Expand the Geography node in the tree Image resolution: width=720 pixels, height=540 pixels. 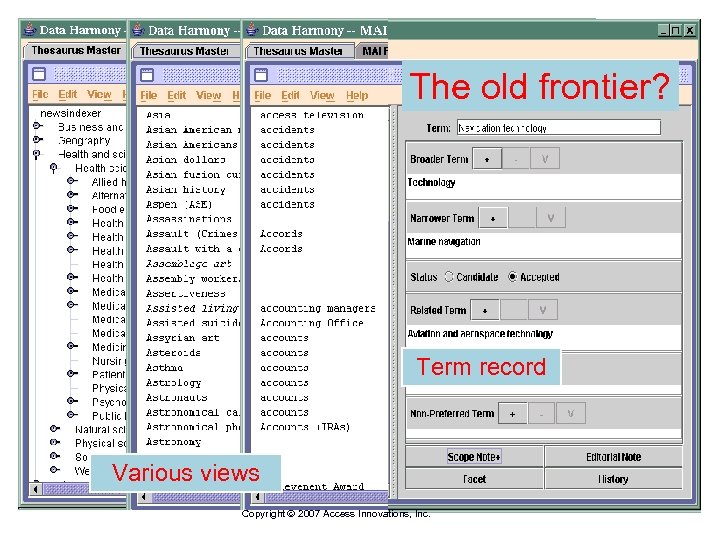[38, 140]
